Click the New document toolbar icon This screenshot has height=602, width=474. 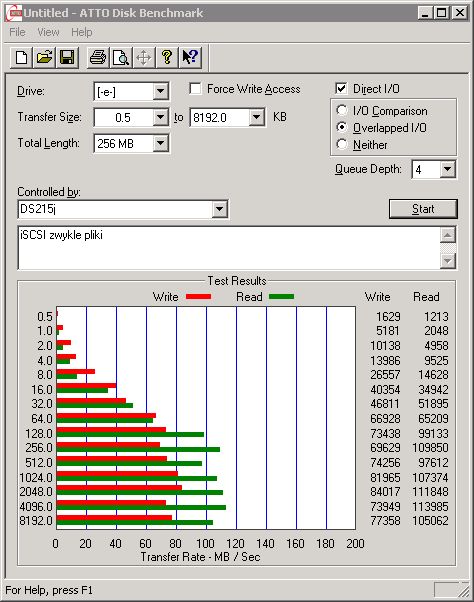point(21,58)
